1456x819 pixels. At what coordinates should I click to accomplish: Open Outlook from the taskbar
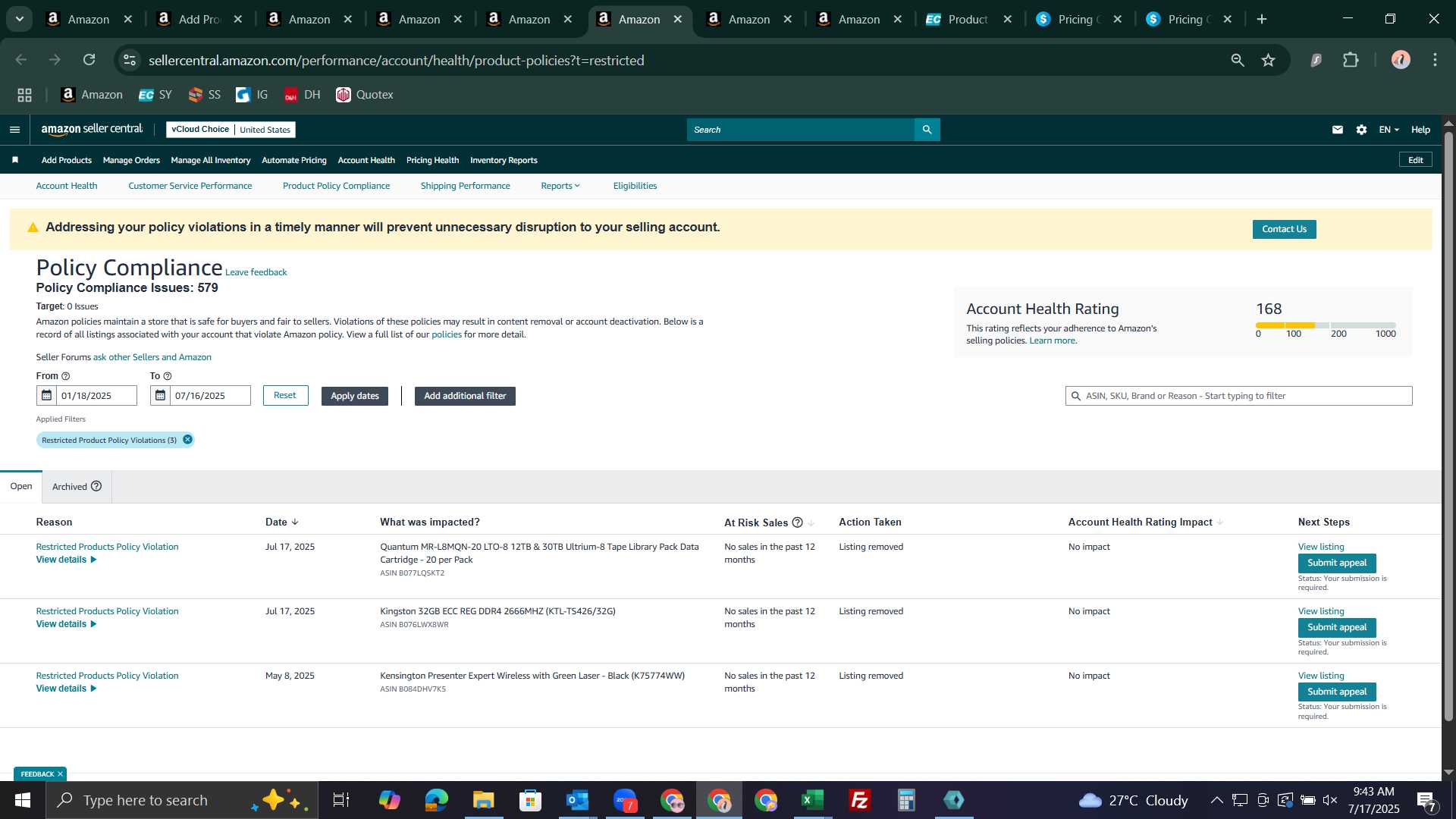pos(577,800)
